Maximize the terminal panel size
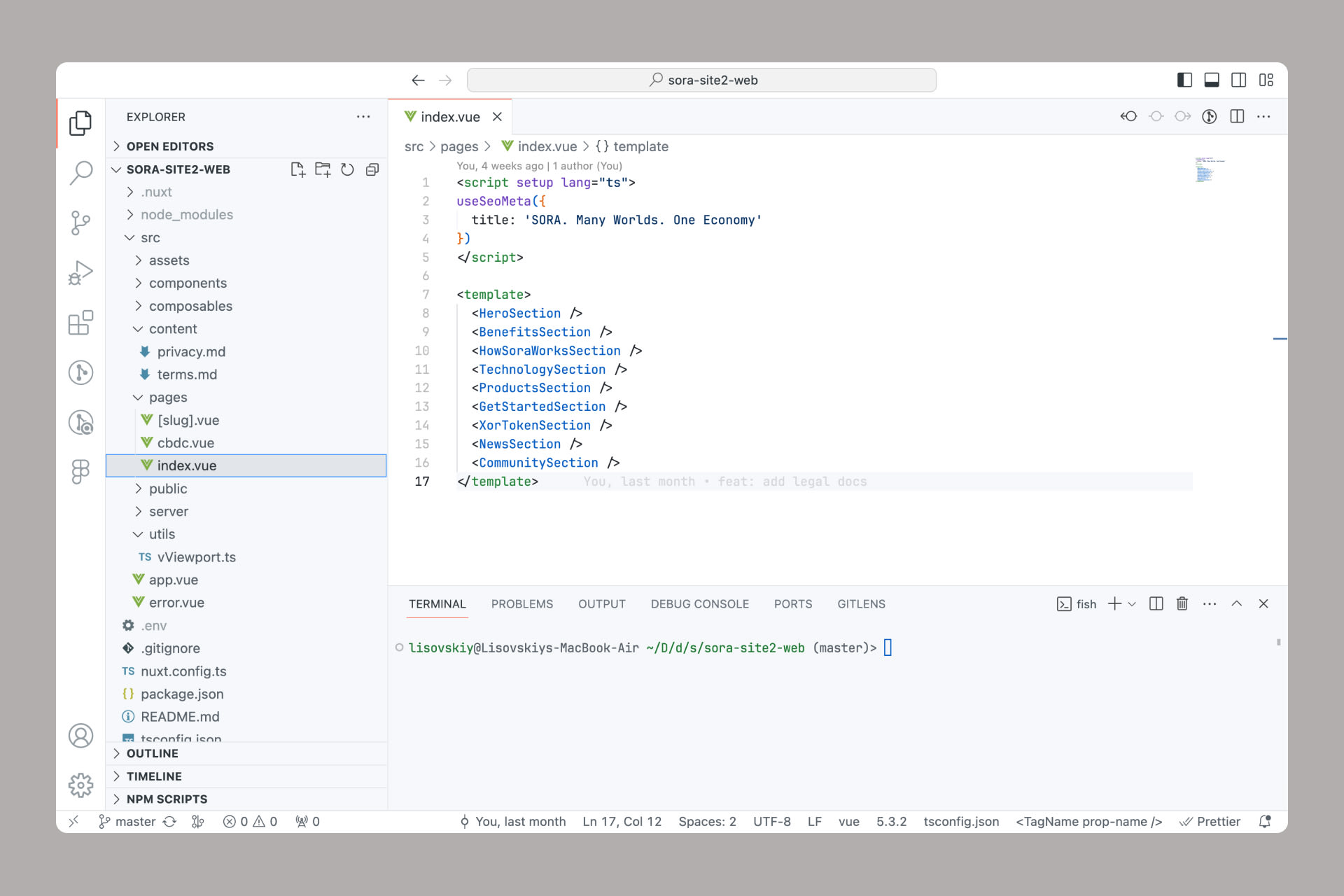 click(1237, 603)
